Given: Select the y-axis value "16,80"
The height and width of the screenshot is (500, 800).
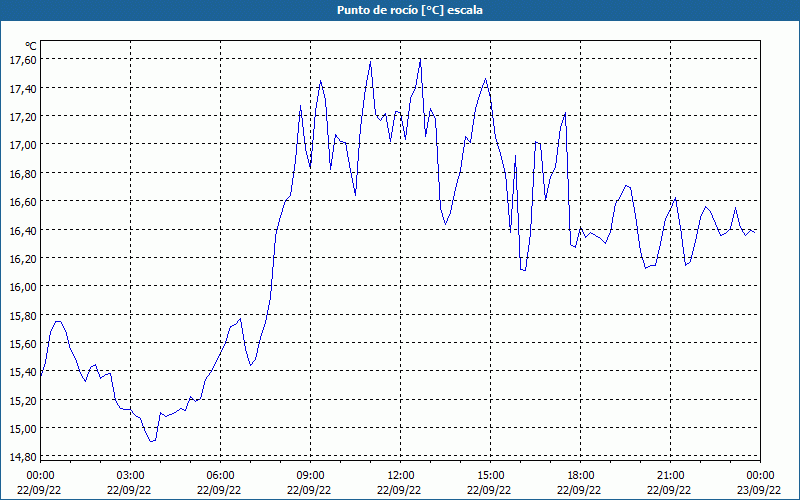Looking at the screenshot, I should tap(23, 173).
